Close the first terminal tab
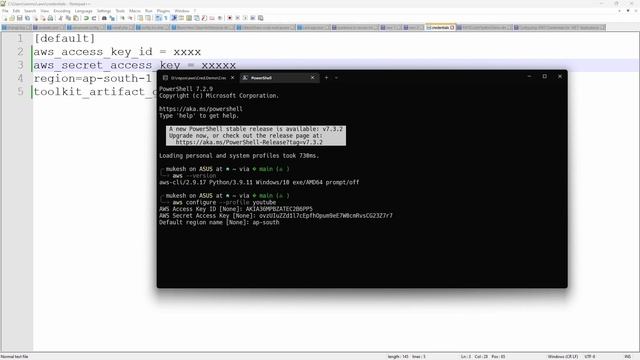The image size is (640, 360). 233,78
